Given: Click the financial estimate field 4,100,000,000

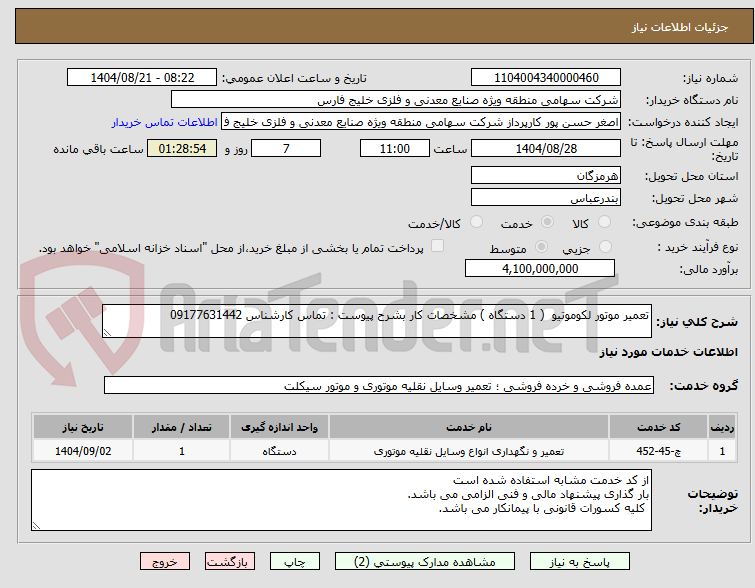Looking at the screenshot, I should [x=540, y=268].
